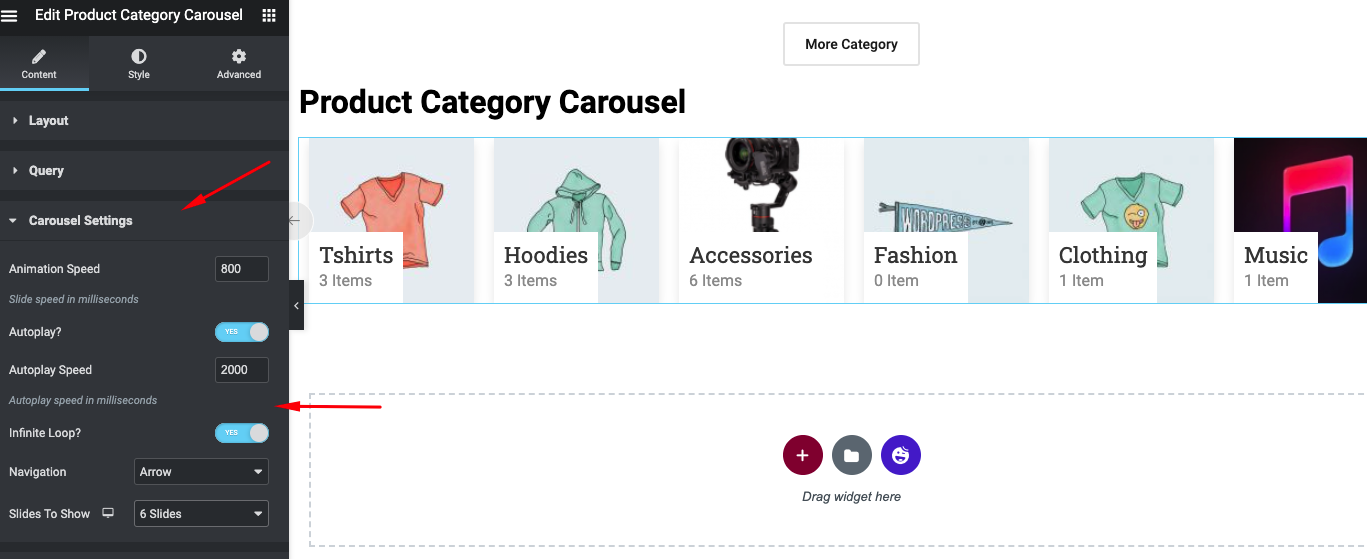Expand the Query section
This screenshot has height=559, width=1367.
click(x=46, y=171)
